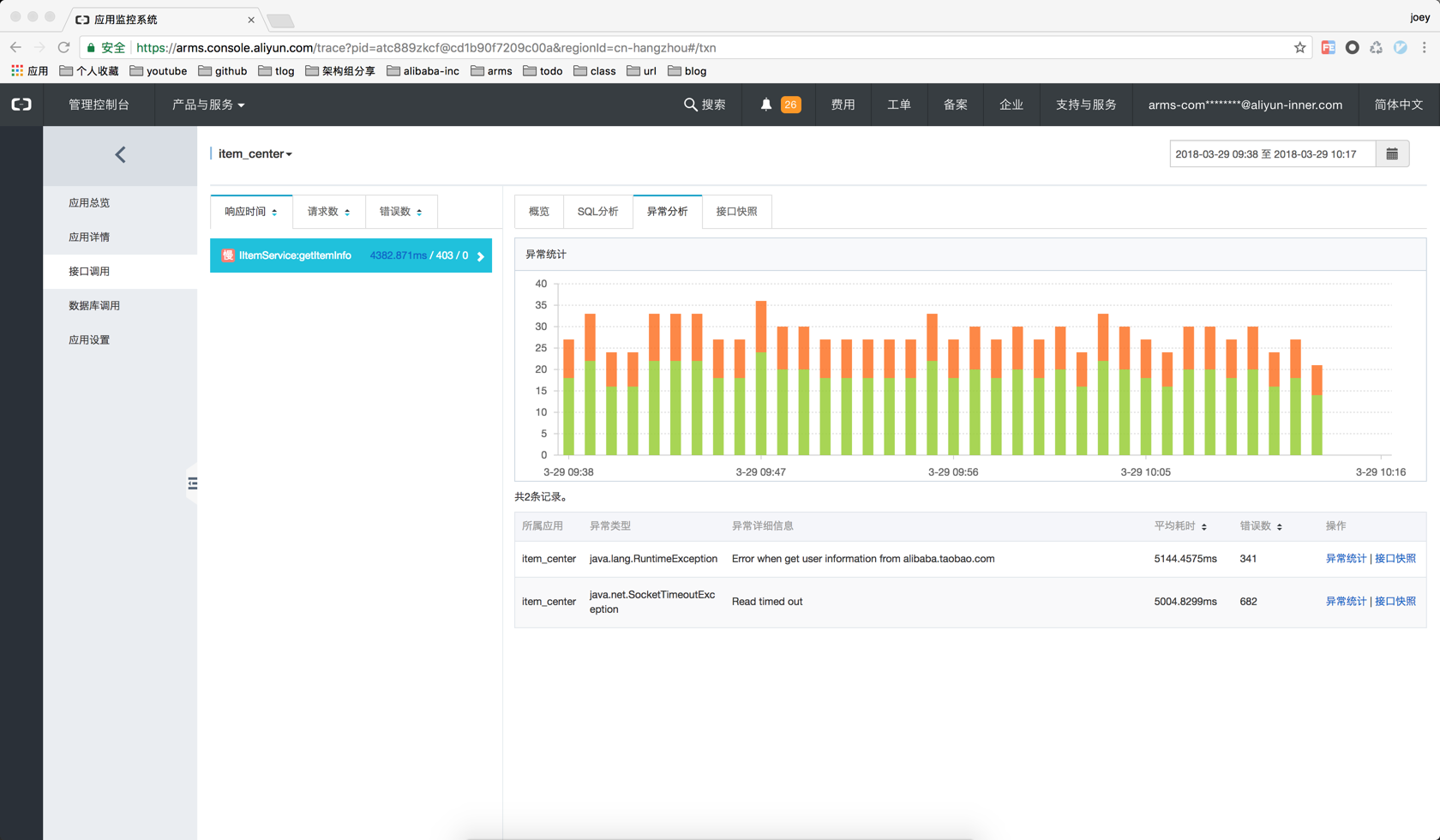Switch to 概览 tab
Image resolution: width=1440 pixels, height=840 pixels.
coord(539,212)
